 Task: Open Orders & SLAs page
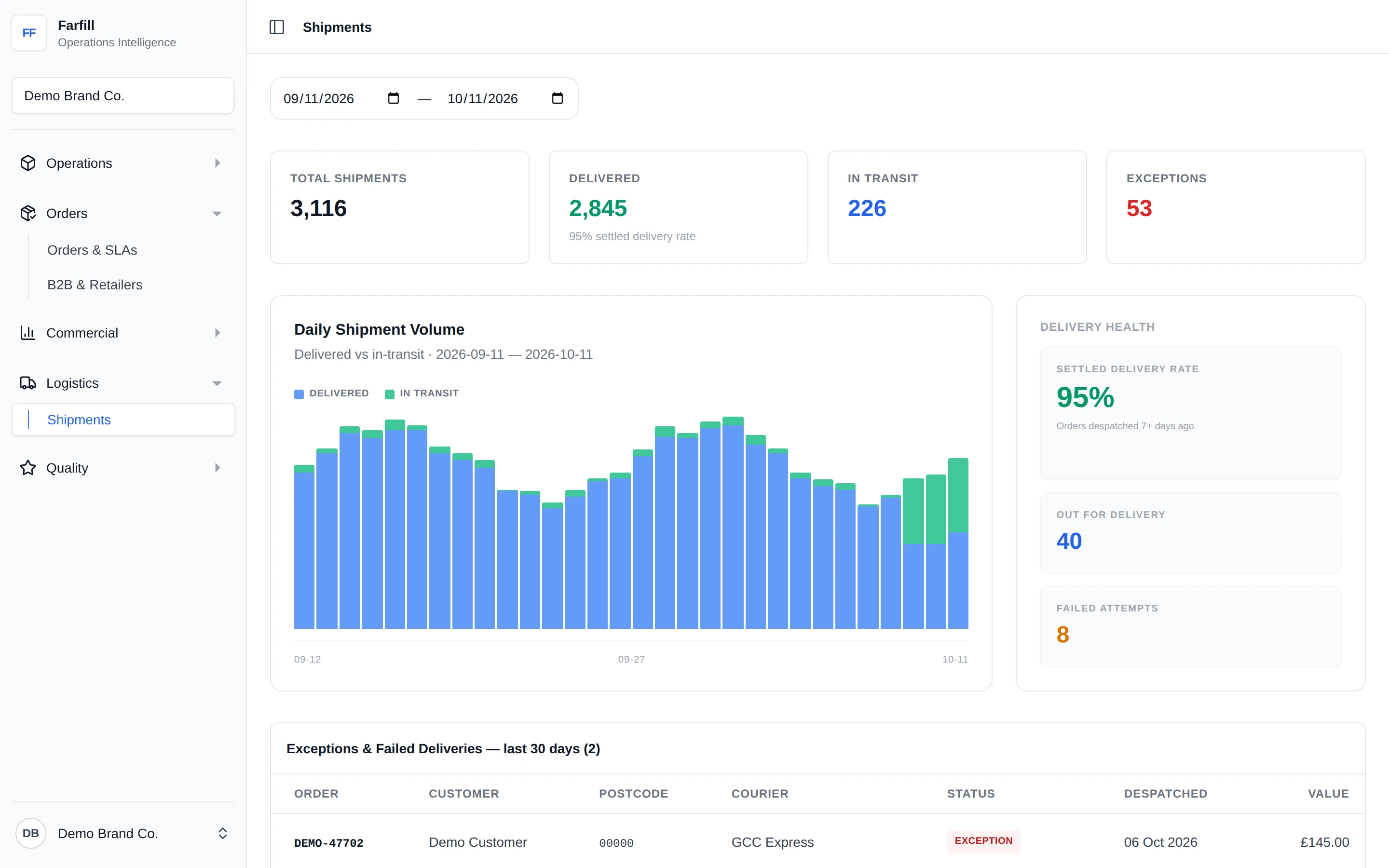pyautogui.click(x=92, y=250)
